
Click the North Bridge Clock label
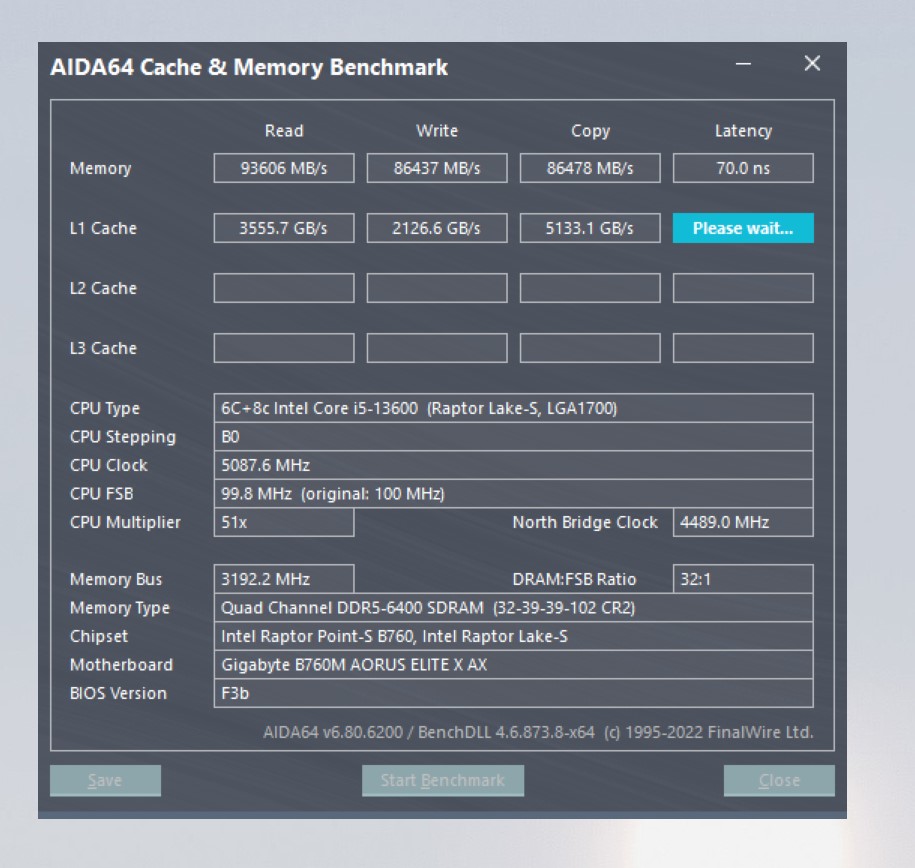585,522
